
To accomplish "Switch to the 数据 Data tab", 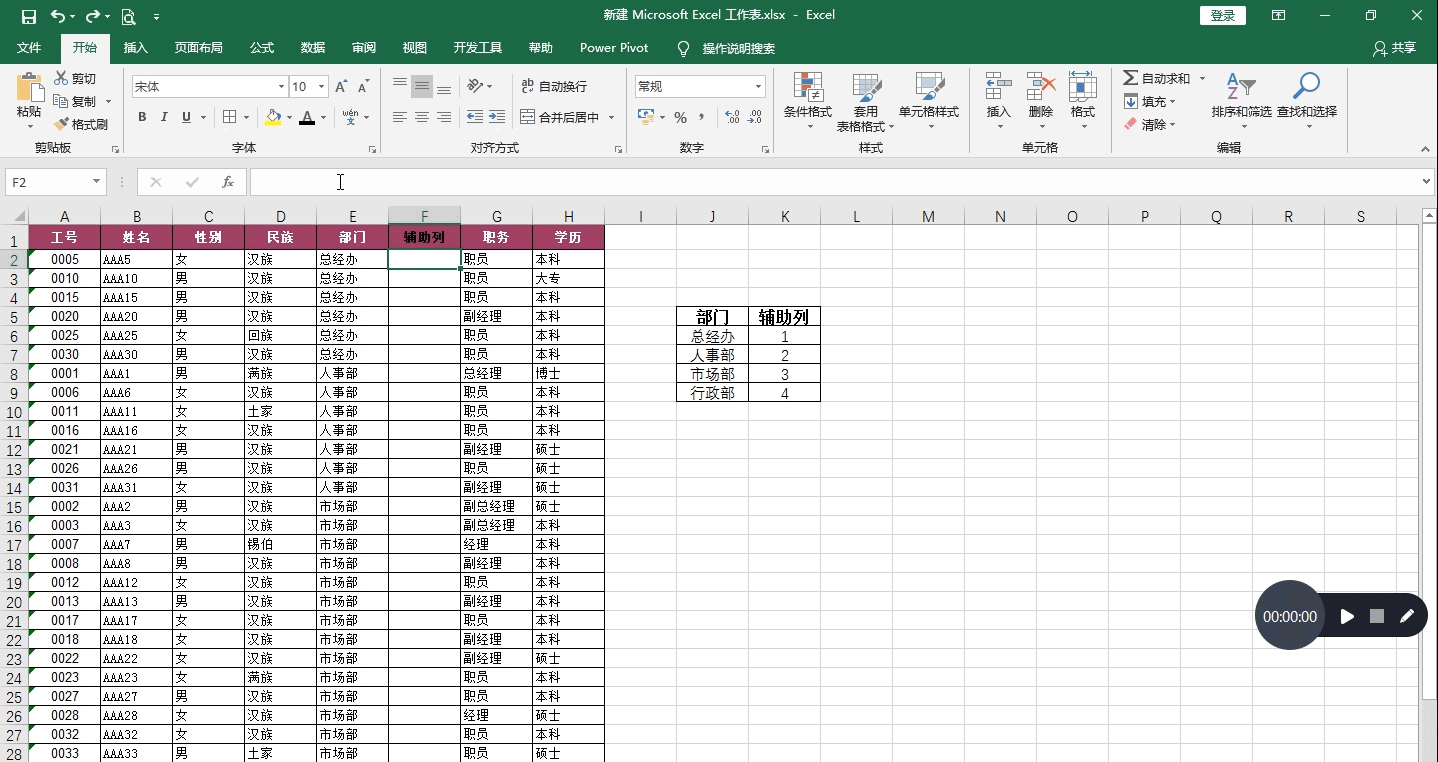I will pyautogui.click(x=313, y=48).
